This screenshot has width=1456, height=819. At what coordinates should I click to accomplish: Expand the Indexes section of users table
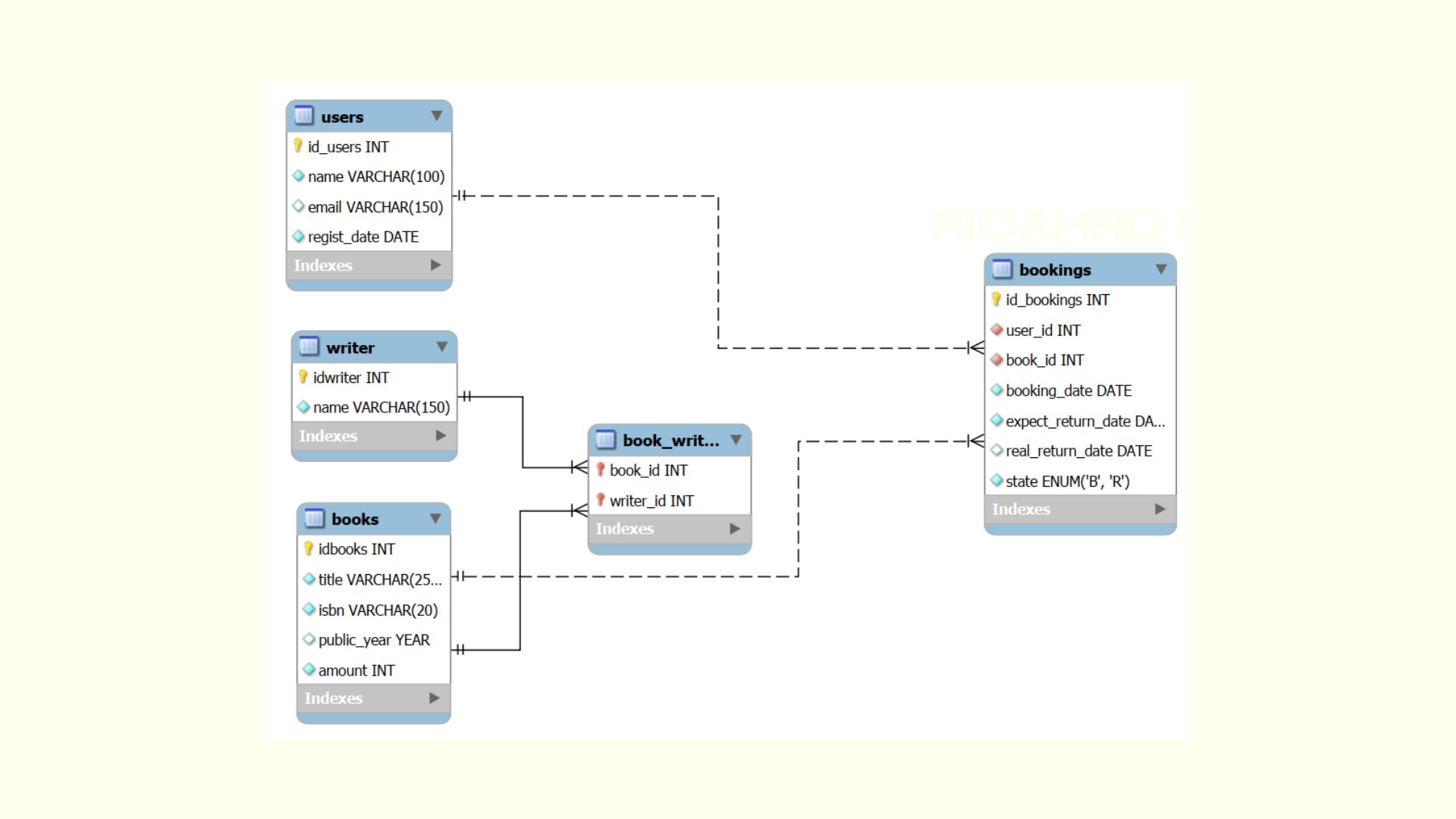pos(435,265)
